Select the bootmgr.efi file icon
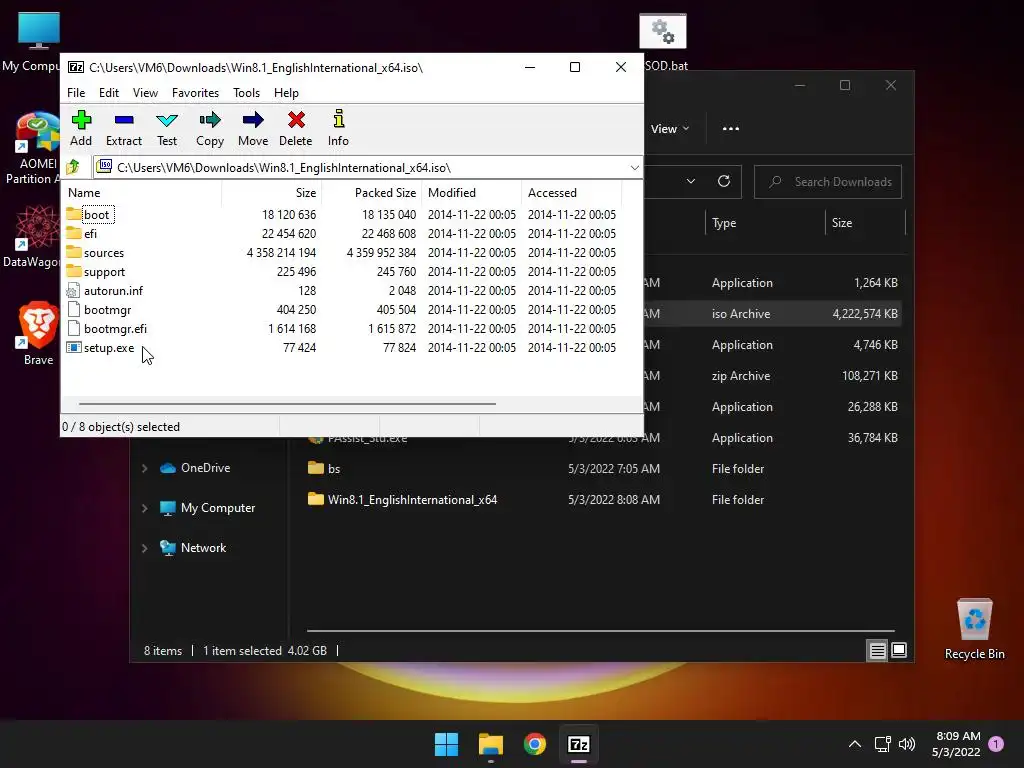Viewport: 1024px width, 768px height. coord(74,328)
